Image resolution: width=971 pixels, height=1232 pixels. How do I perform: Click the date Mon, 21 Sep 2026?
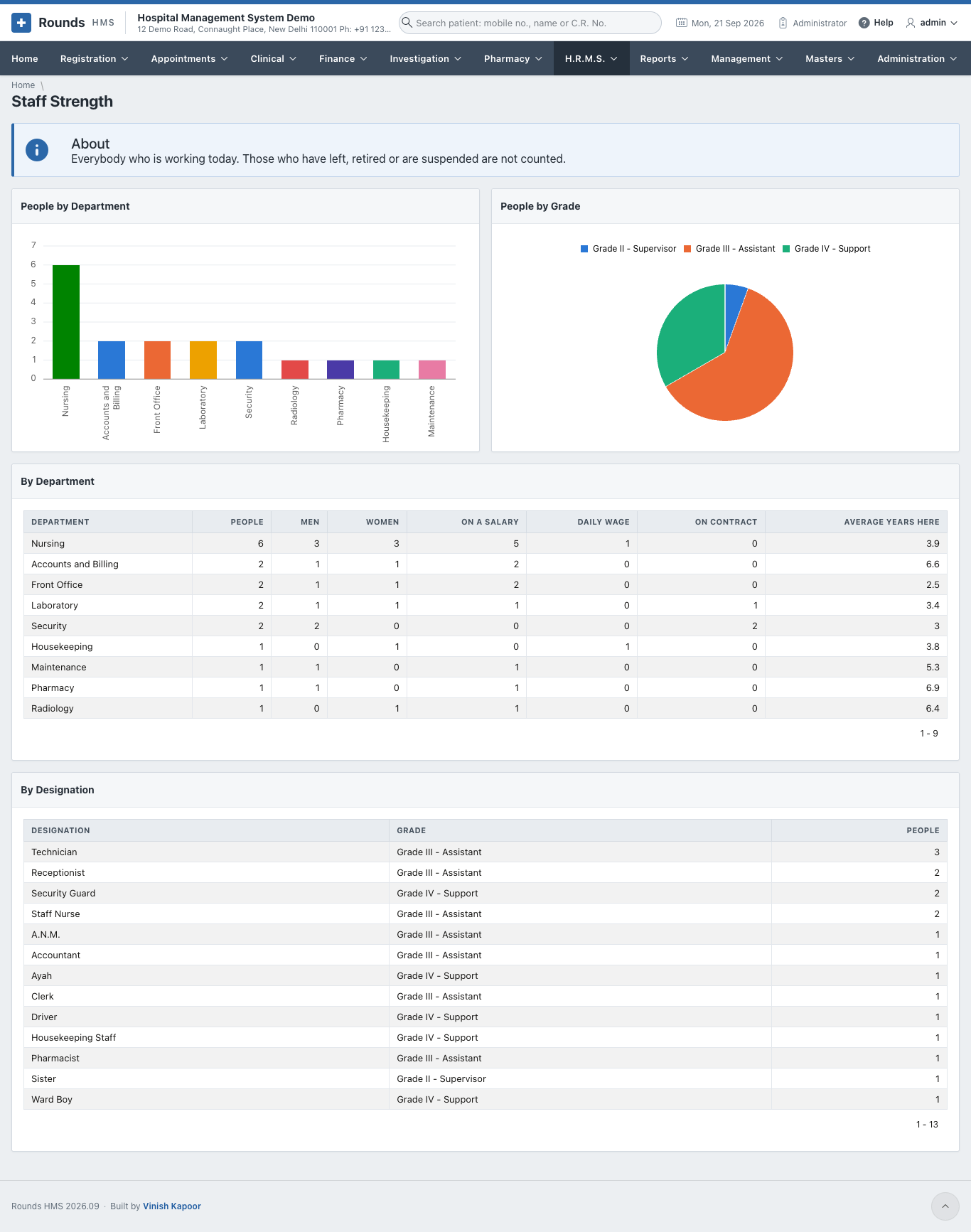(728, 23)
